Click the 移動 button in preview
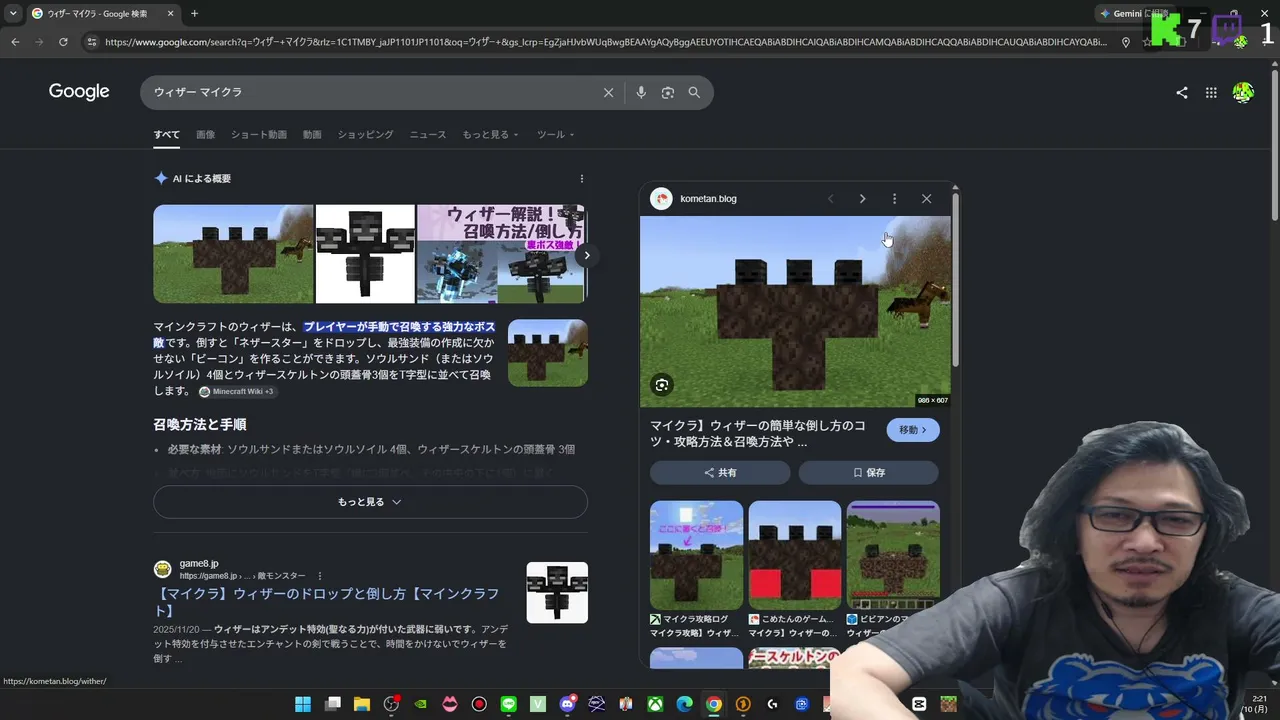 point(913,430)
